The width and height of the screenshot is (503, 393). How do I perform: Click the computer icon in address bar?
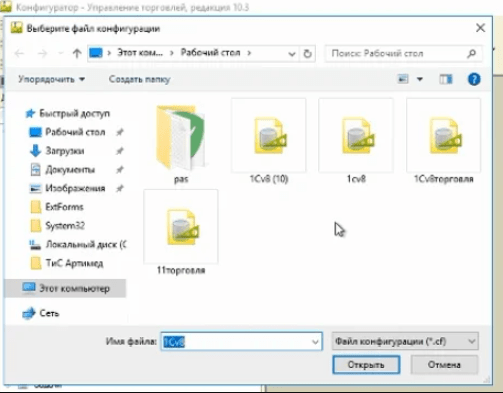coord(96,53)
